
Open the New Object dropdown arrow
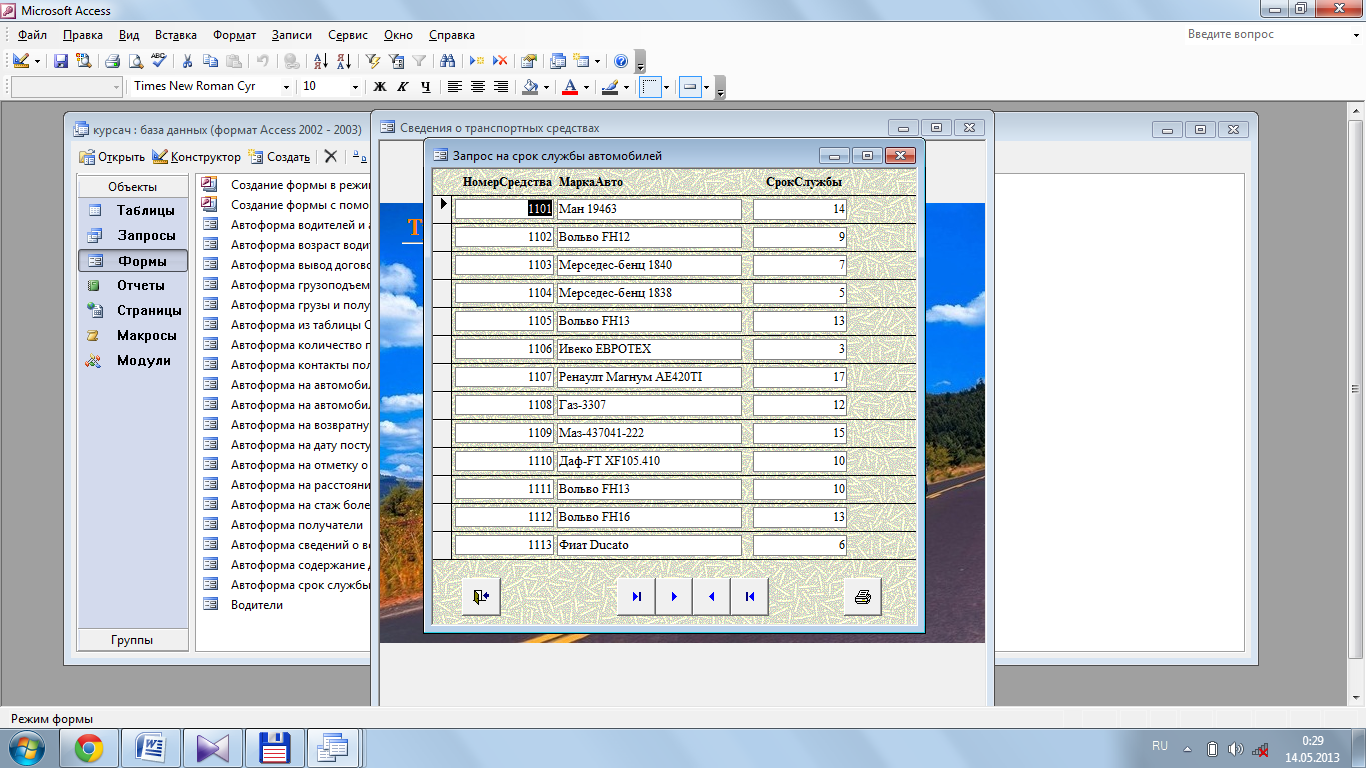point(597,61)
